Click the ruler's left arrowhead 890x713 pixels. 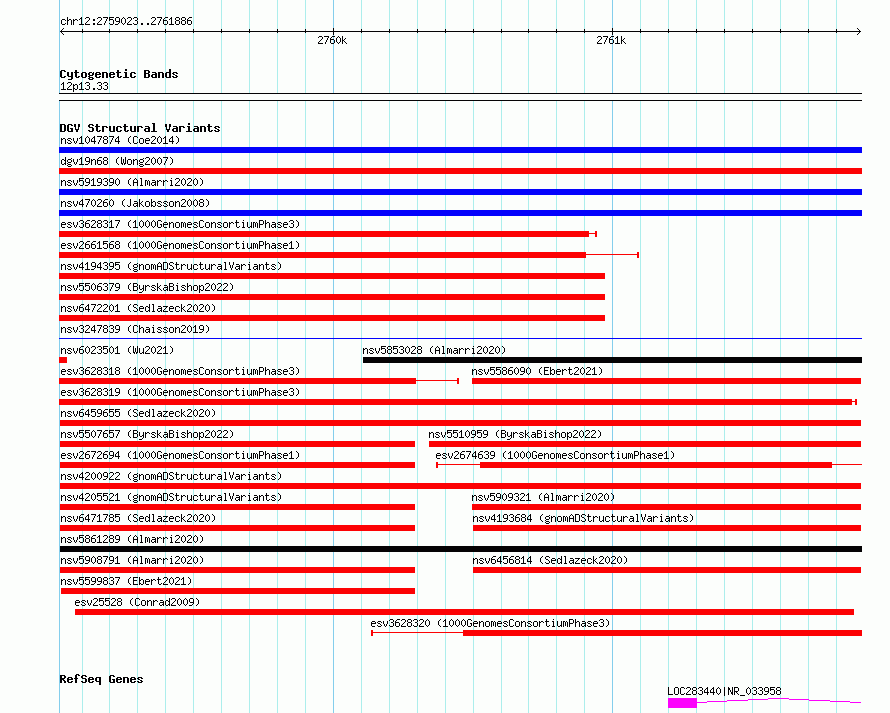click(x=62, y=32)
